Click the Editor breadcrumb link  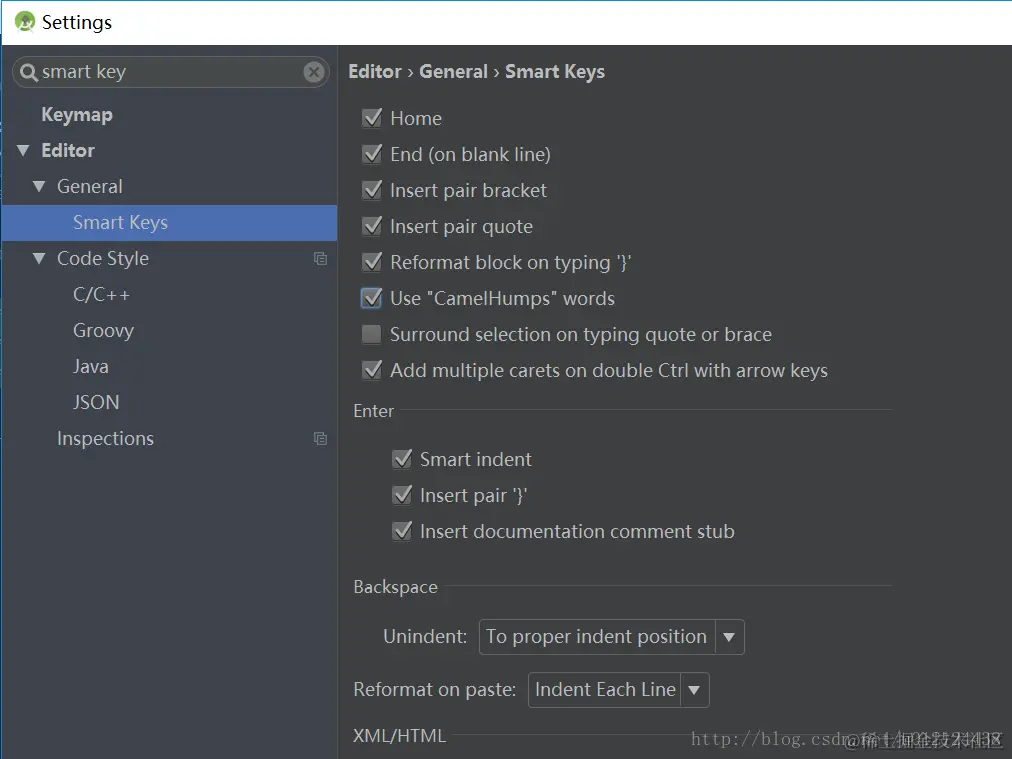pos(375,72)
